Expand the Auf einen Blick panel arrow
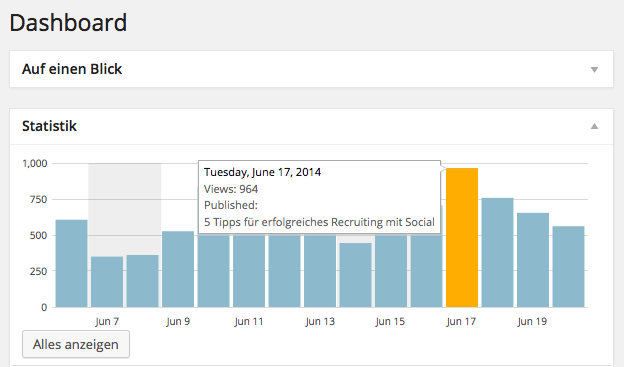 [x=594, y=70]
